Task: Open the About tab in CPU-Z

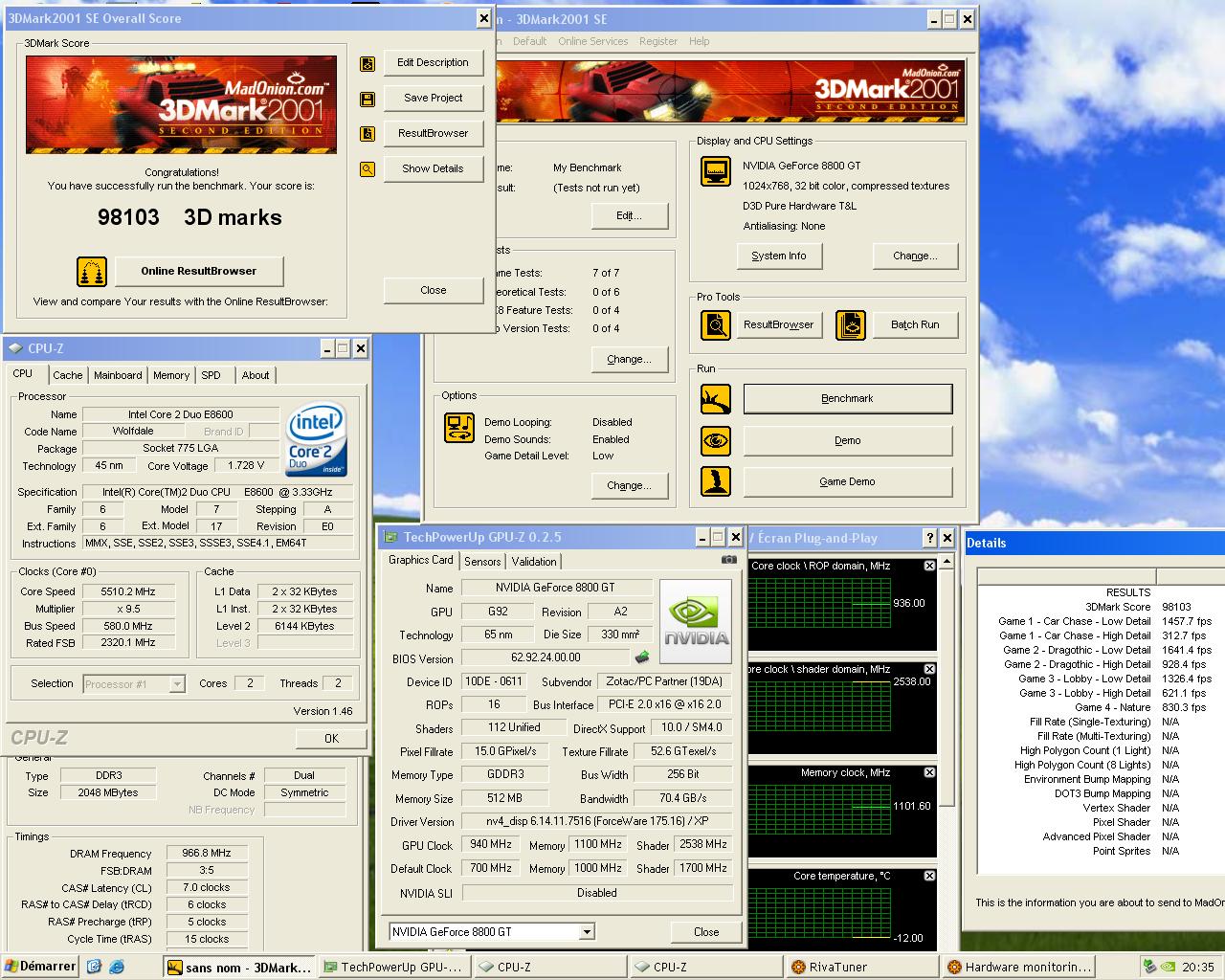Action: 256,375
